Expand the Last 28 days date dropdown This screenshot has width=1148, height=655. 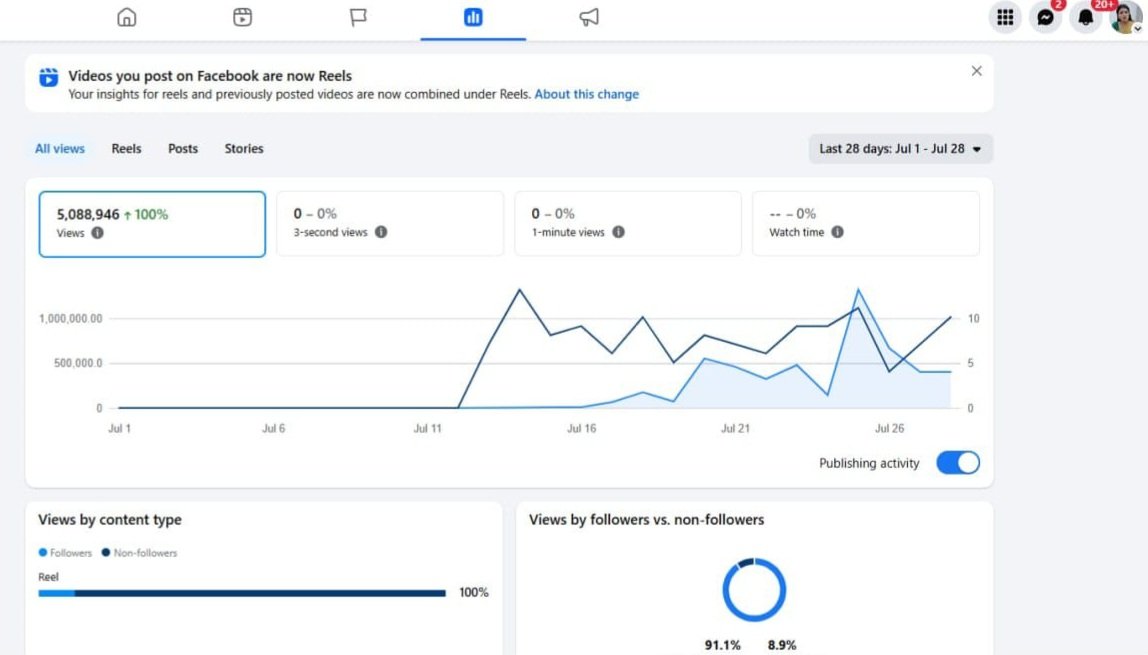pyautogui.click(x=901, y=149)
